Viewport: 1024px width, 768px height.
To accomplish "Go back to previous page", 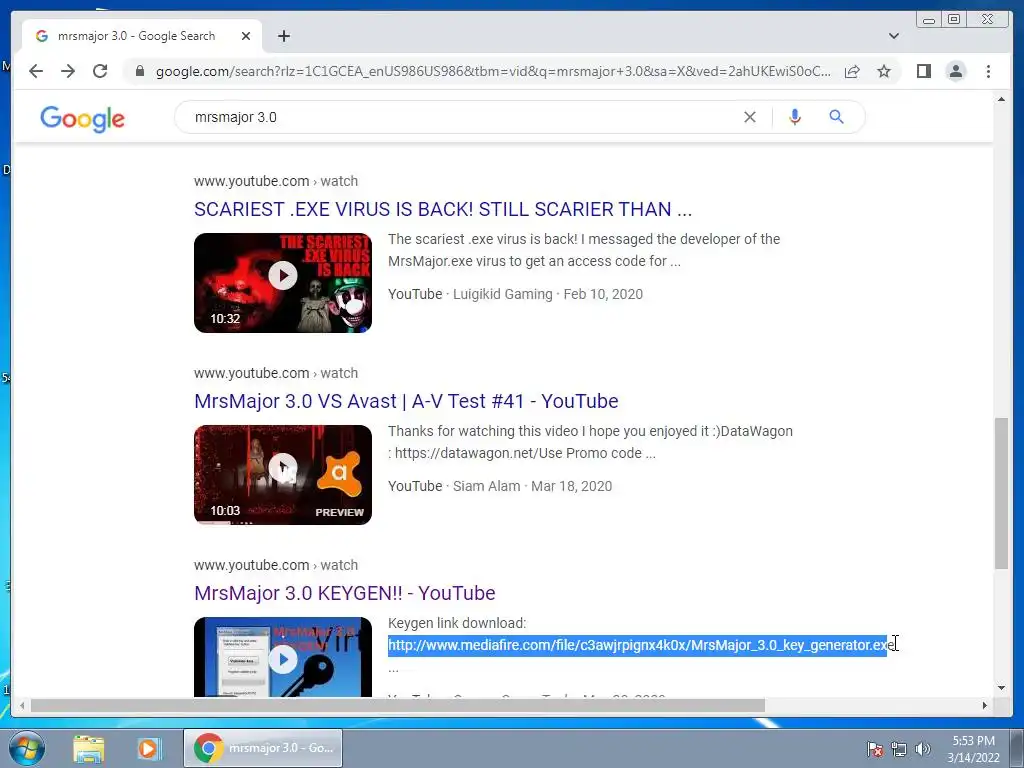I will tap(36, 71).
